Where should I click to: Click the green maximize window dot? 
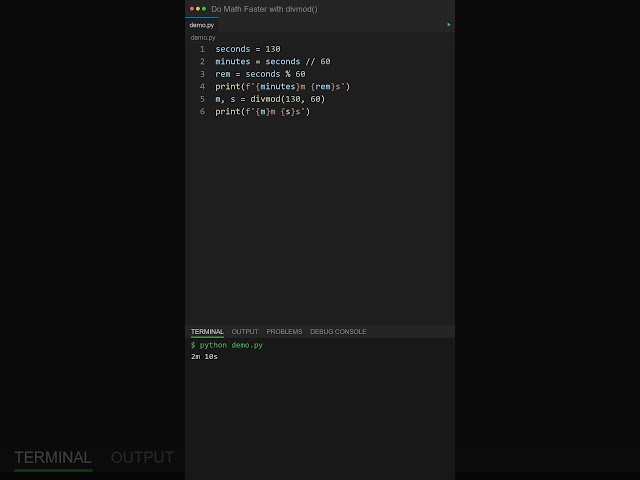pyautogui.click(x=204, y=9)
